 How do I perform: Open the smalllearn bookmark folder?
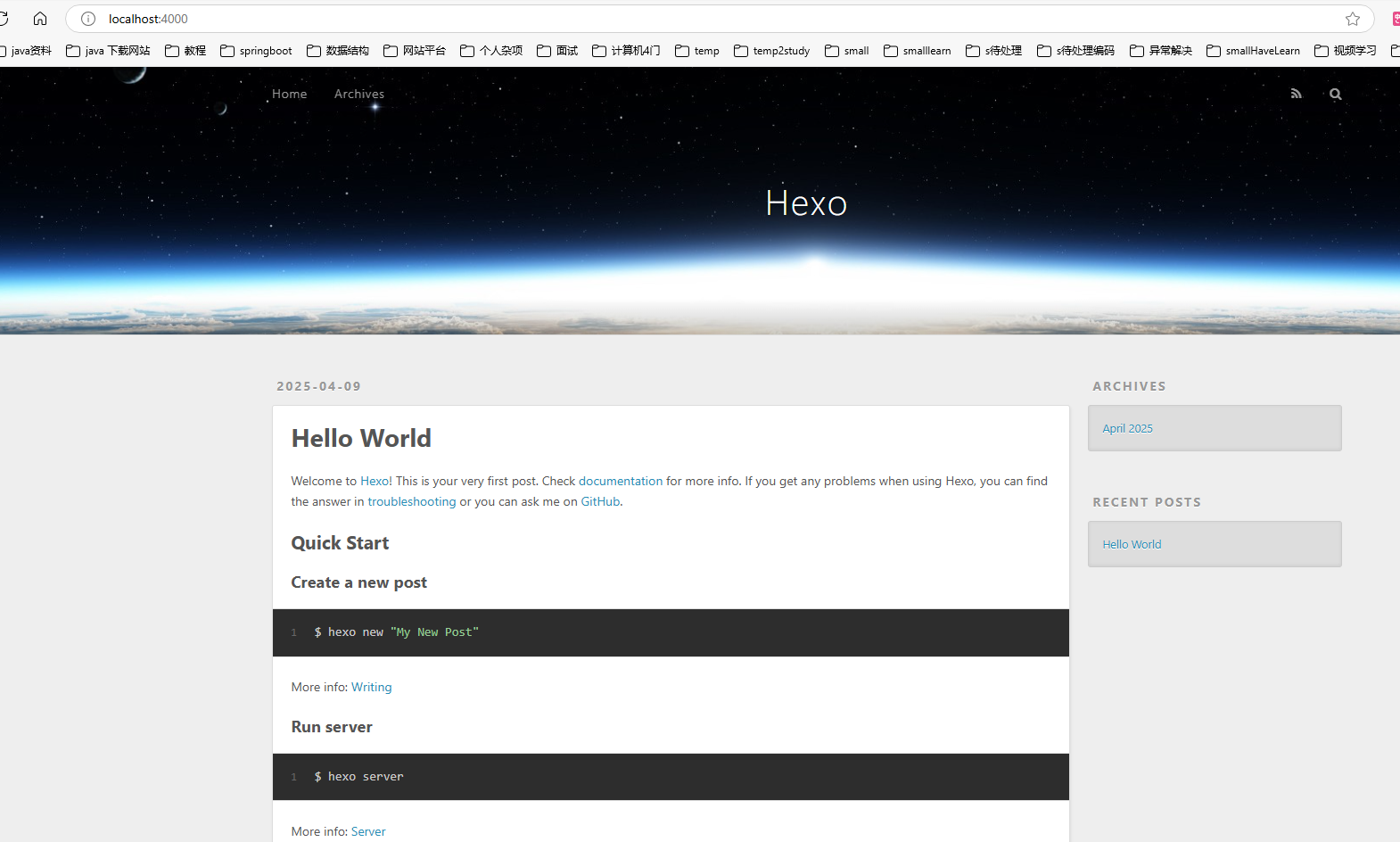coord(918,51)
